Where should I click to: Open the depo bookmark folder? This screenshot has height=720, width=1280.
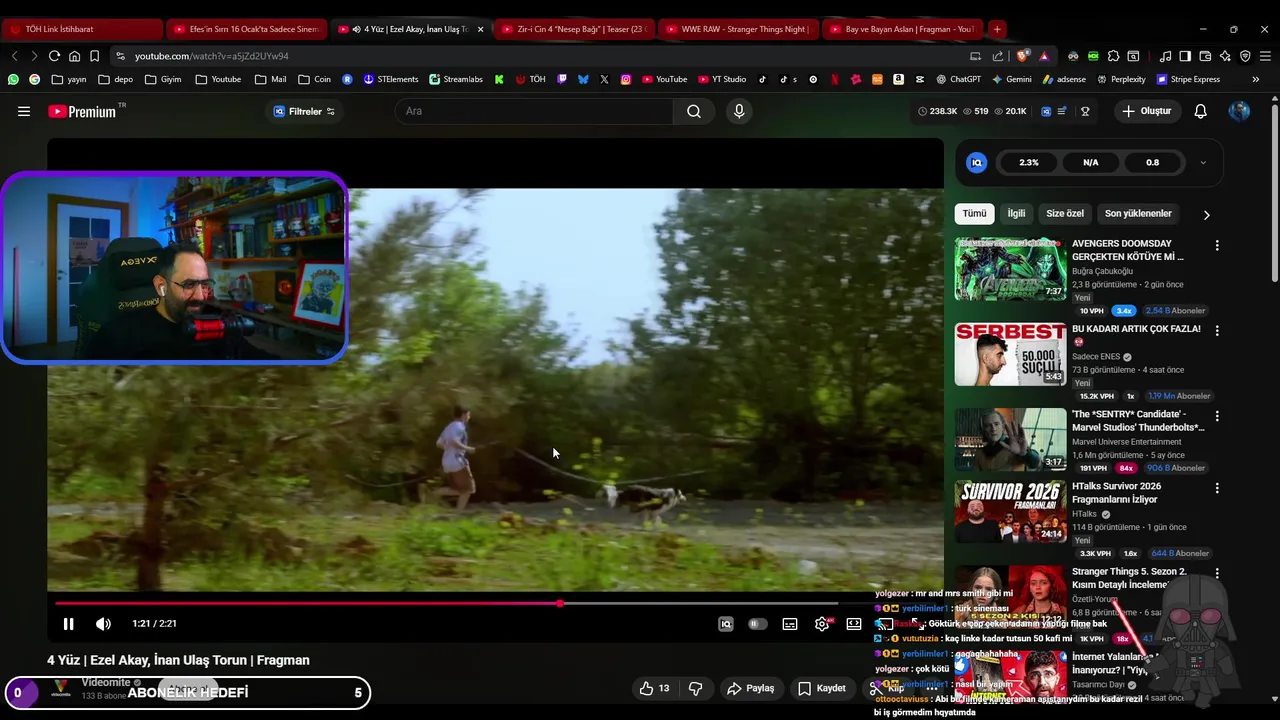[x=116, y=79]
